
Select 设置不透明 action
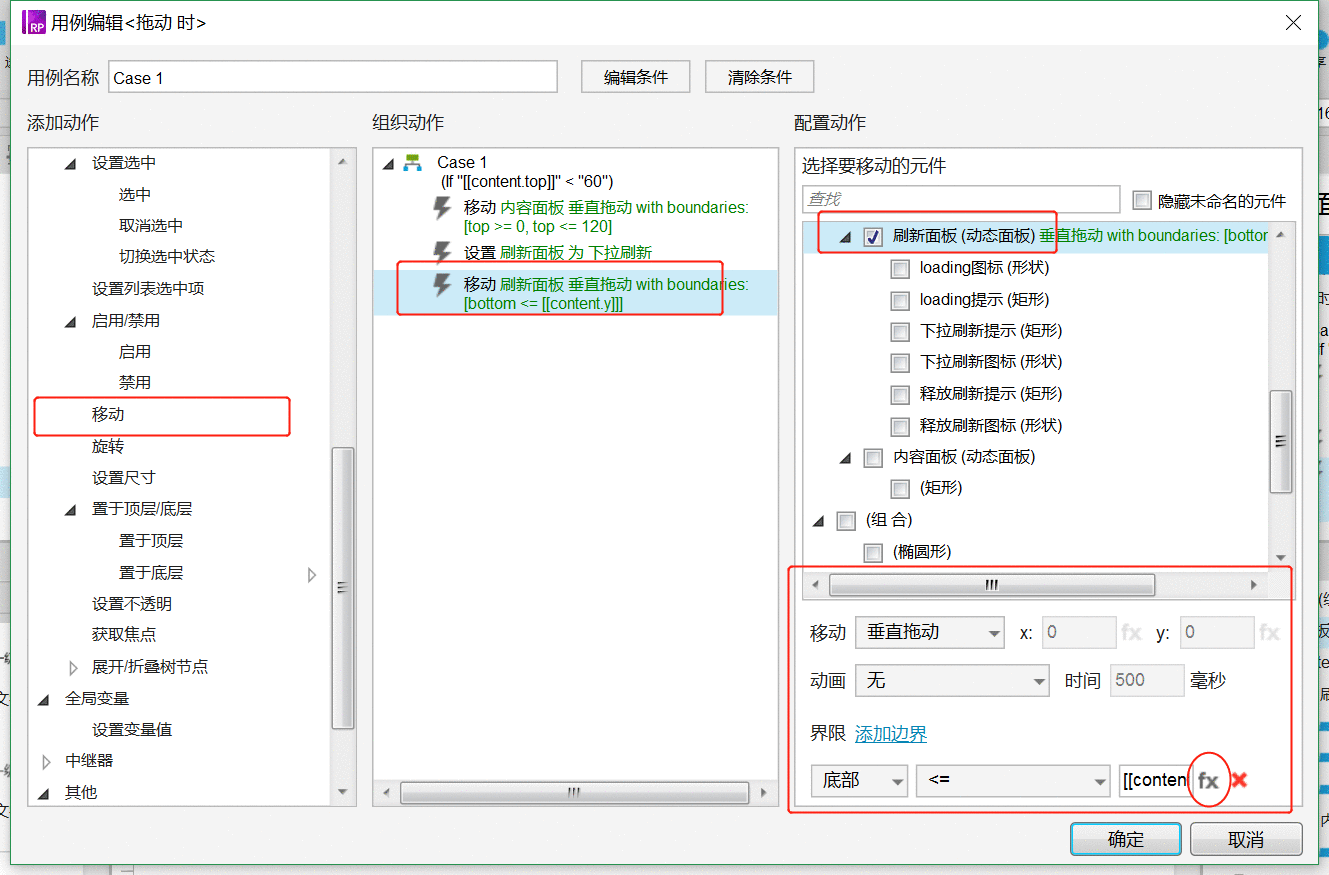coord(132,604)
